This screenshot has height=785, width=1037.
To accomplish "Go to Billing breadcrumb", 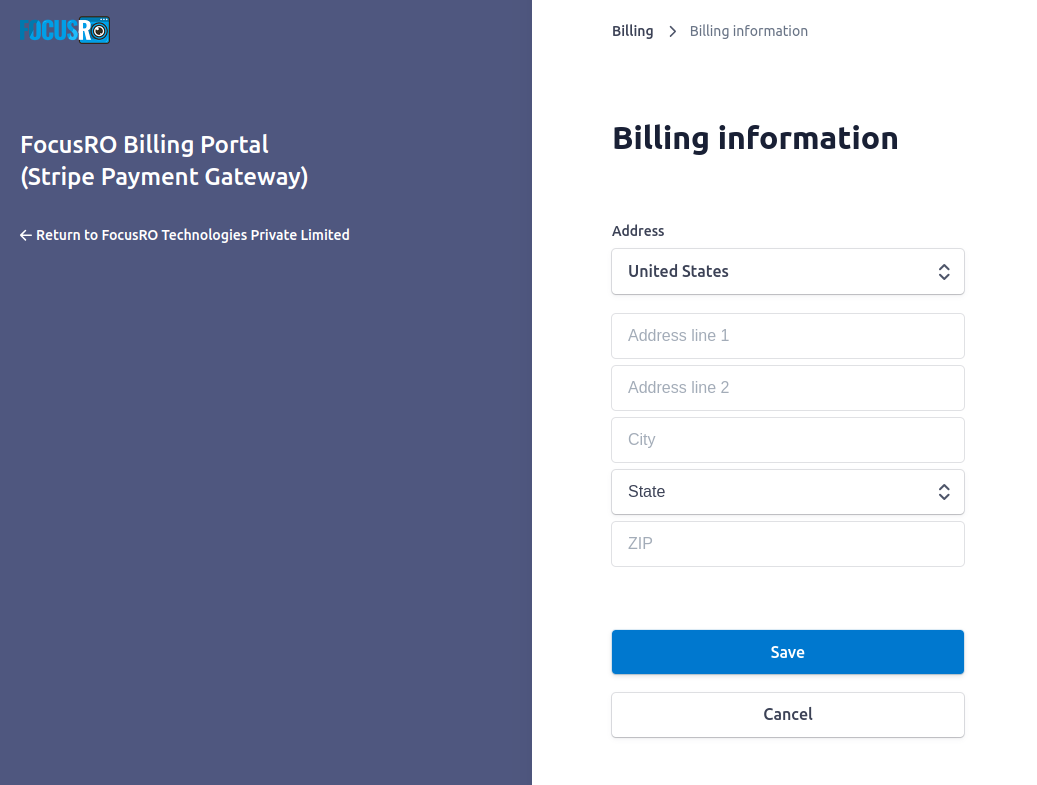I will point(632,31).
